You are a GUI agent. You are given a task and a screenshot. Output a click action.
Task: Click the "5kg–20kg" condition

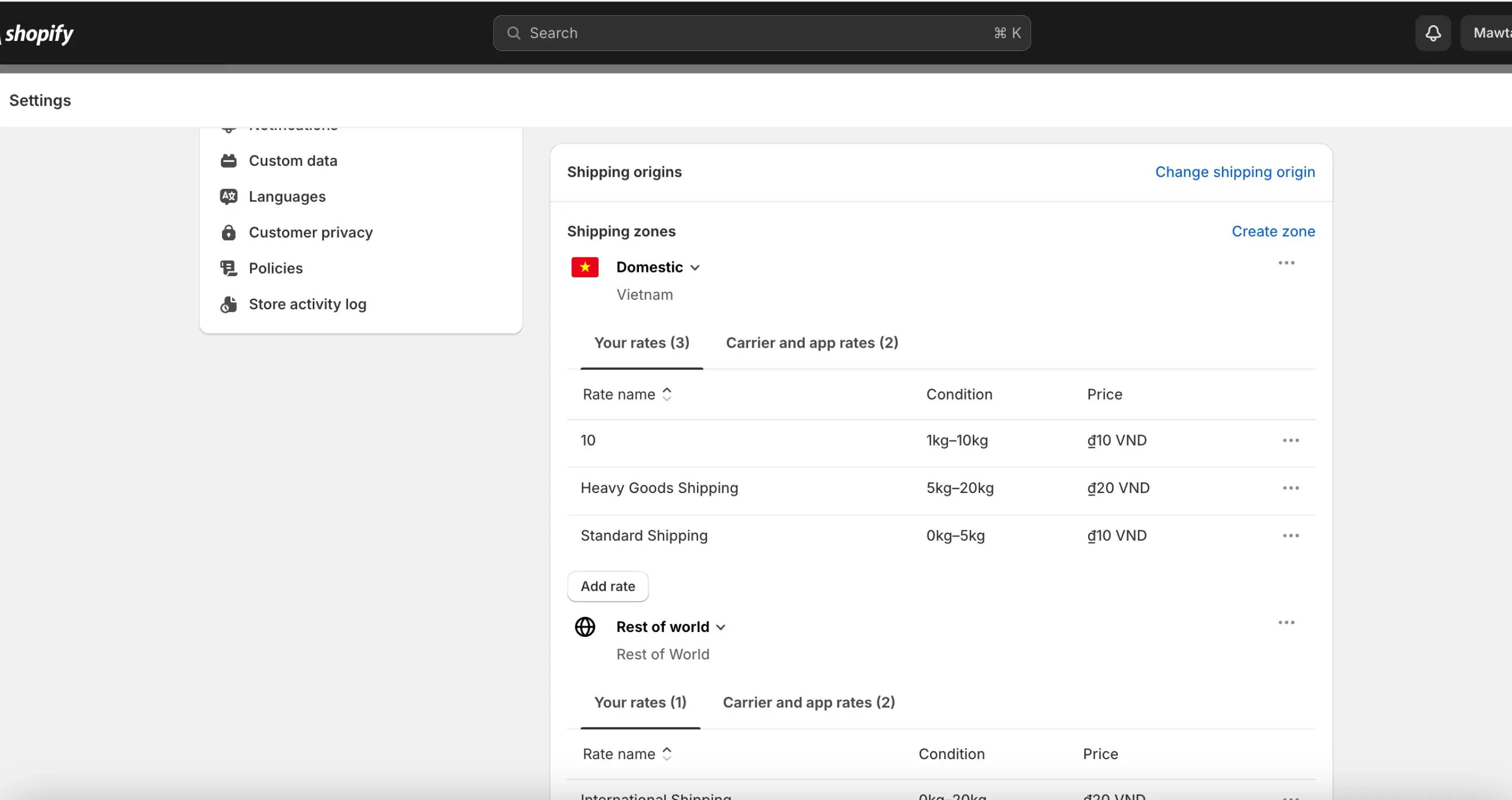click(x=960, y=488)
